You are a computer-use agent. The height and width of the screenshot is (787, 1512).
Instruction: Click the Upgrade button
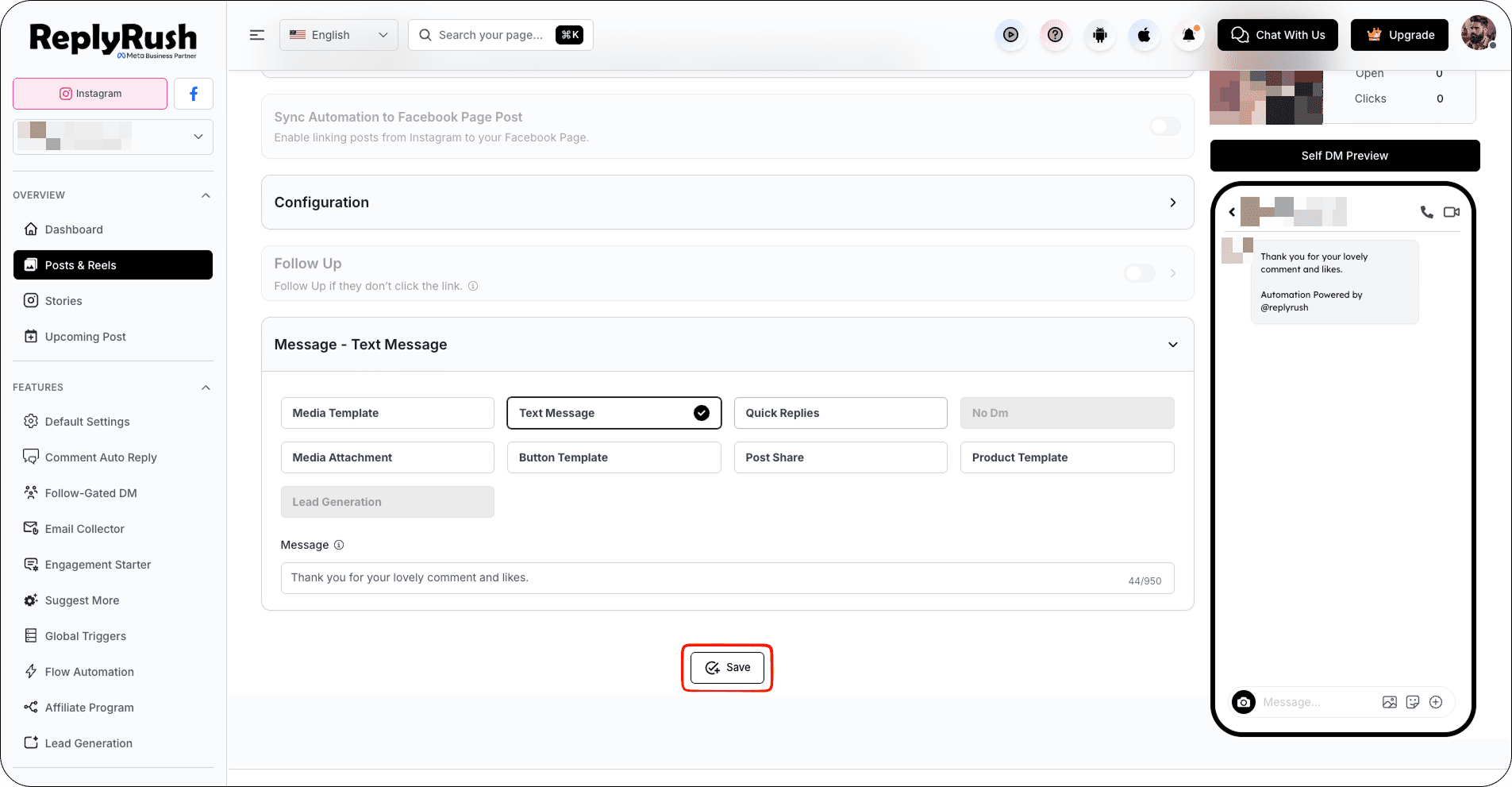[x=1399, y=35]
